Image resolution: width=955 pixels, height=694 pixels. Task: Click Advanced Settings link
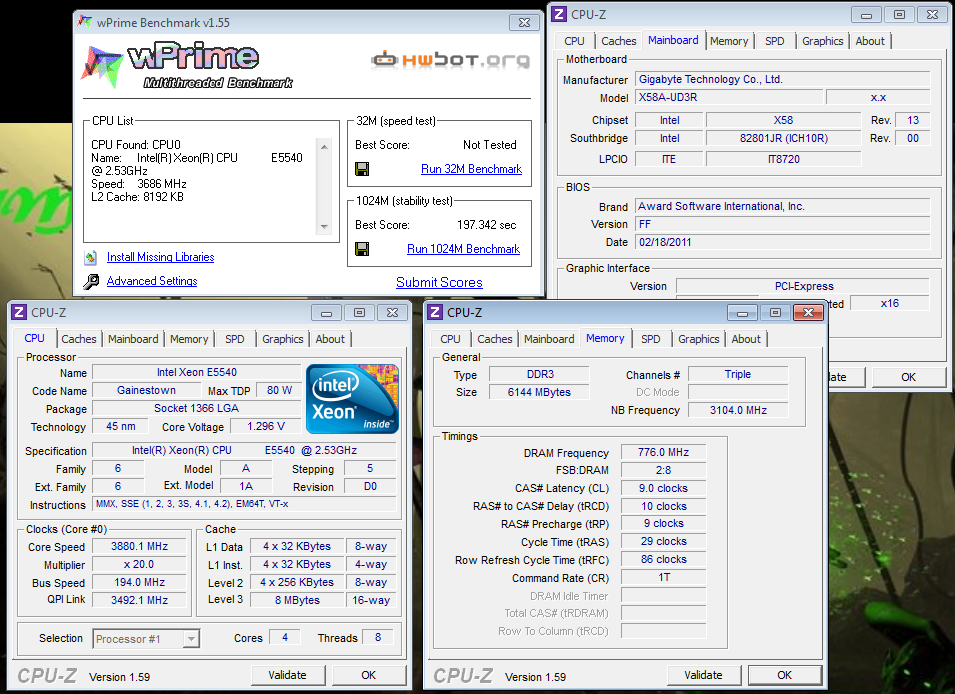[x=152, y=281]
